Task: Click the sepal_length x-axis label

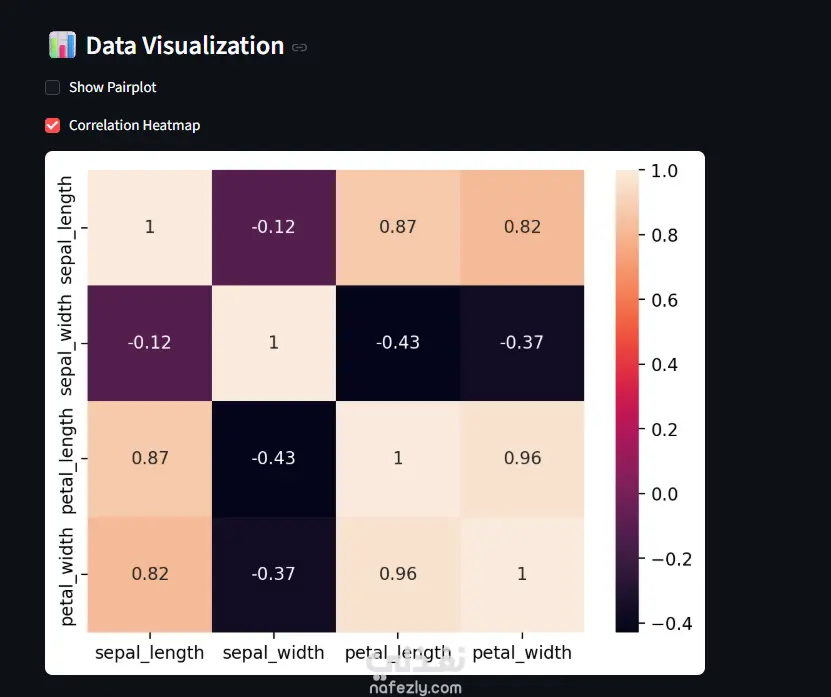Action: (149, 652)
